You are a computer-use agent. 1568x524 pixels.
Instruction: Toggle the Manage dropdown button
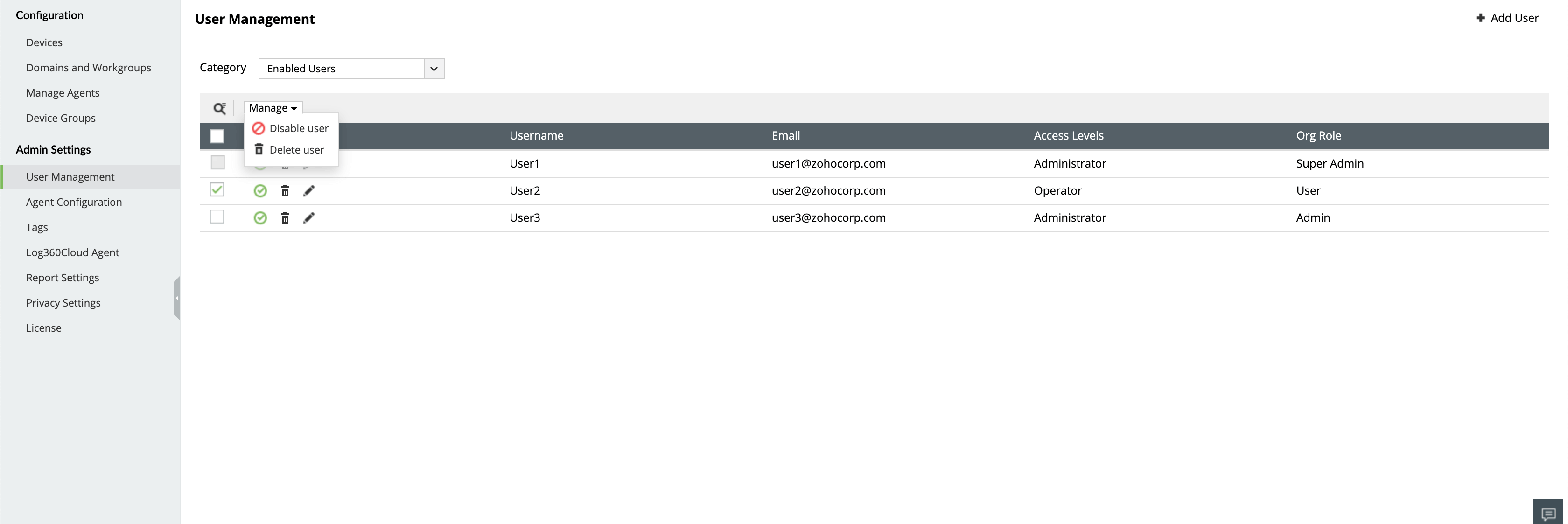point(273,108)
